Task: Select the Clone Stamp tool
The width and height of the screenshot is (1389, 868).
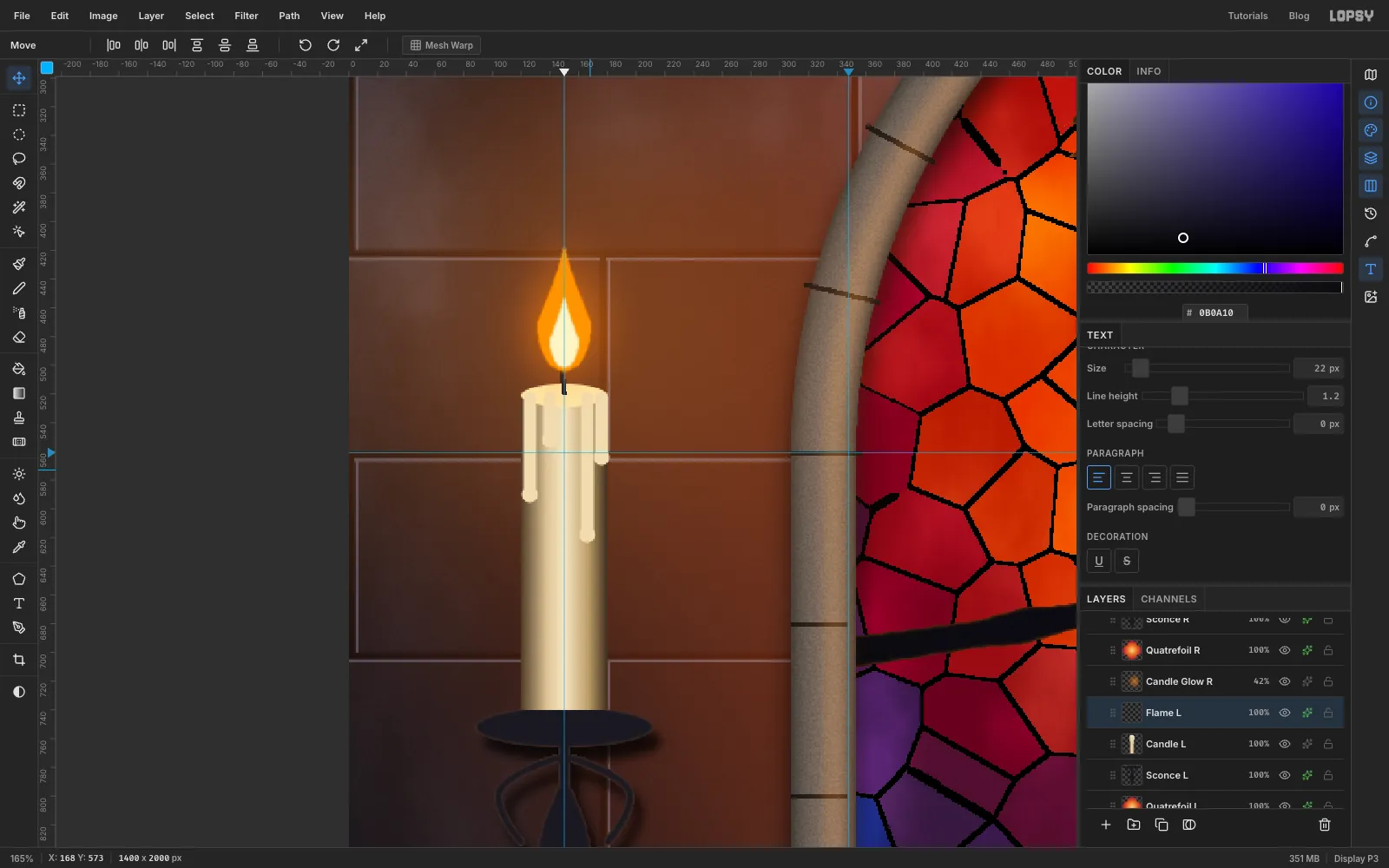Action: point(19,418)
